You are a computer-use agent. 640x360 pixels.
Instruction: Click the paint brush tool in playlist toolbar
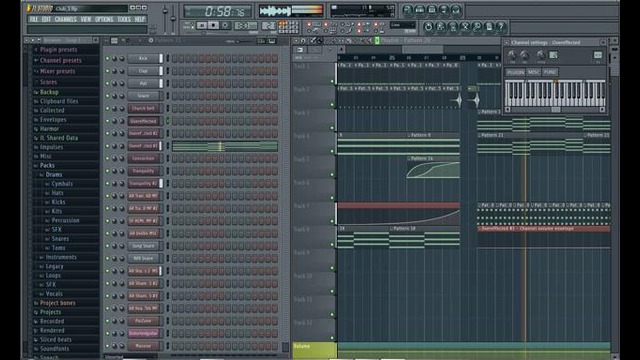tap(320, 40)
